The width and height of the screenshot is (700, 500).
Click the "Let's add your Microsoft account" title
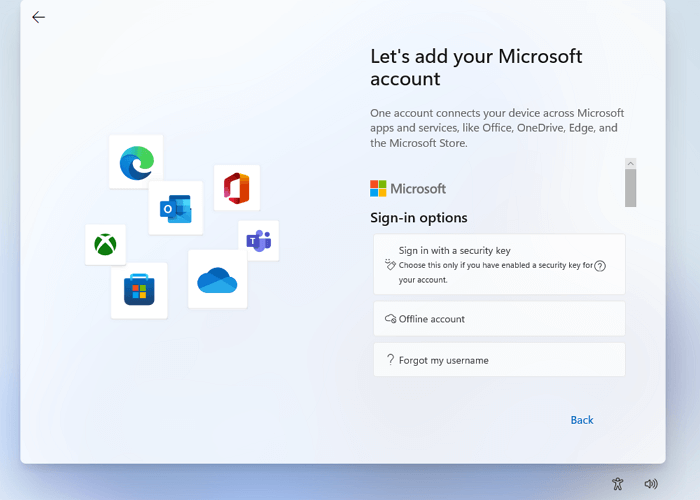tap(476, 67)
